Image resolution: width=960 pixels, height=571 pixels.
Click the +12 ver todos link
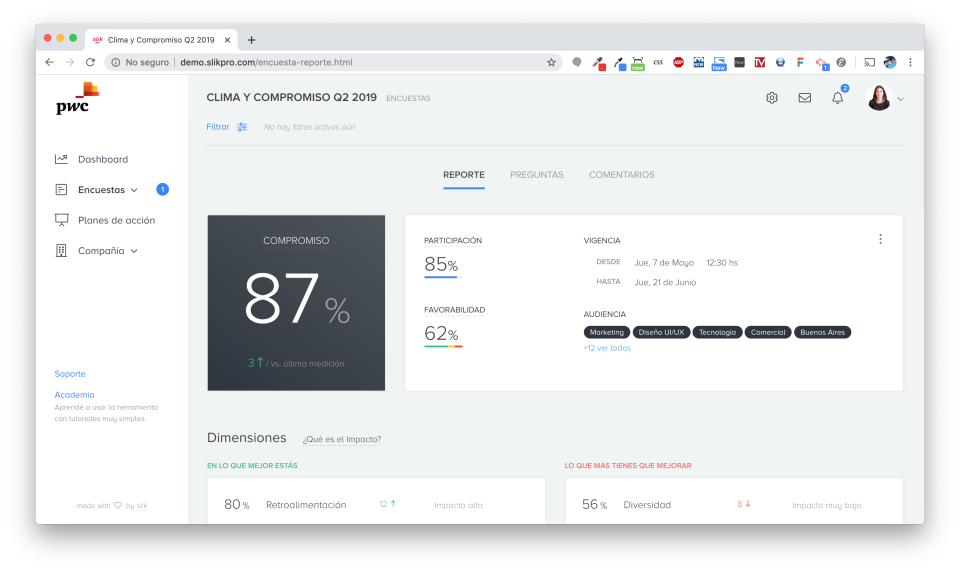[607, 348]
